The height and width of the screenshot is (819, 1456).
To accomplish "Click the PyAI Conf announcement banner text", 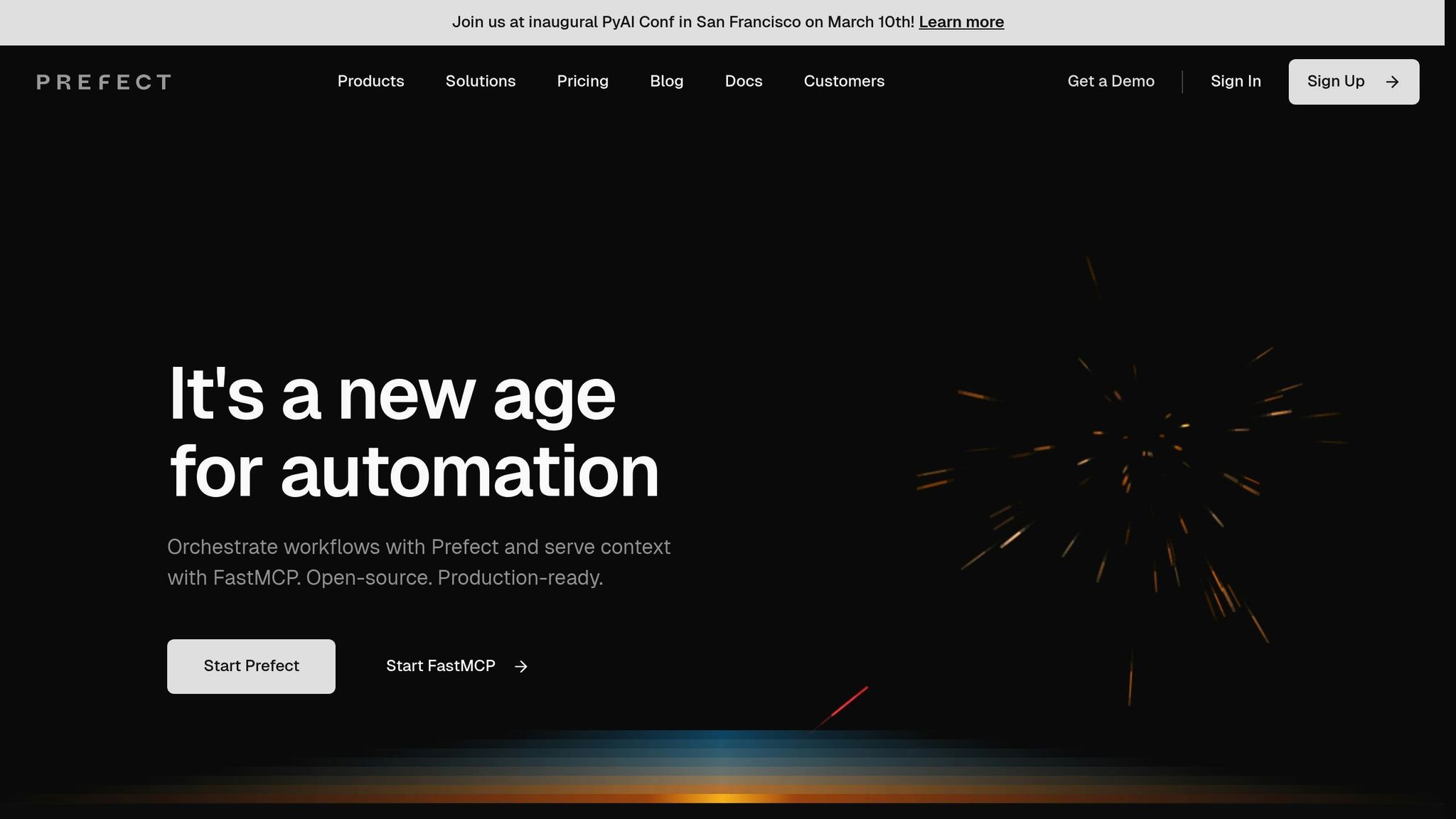I will pyautogui.click(x=682, y=22).
